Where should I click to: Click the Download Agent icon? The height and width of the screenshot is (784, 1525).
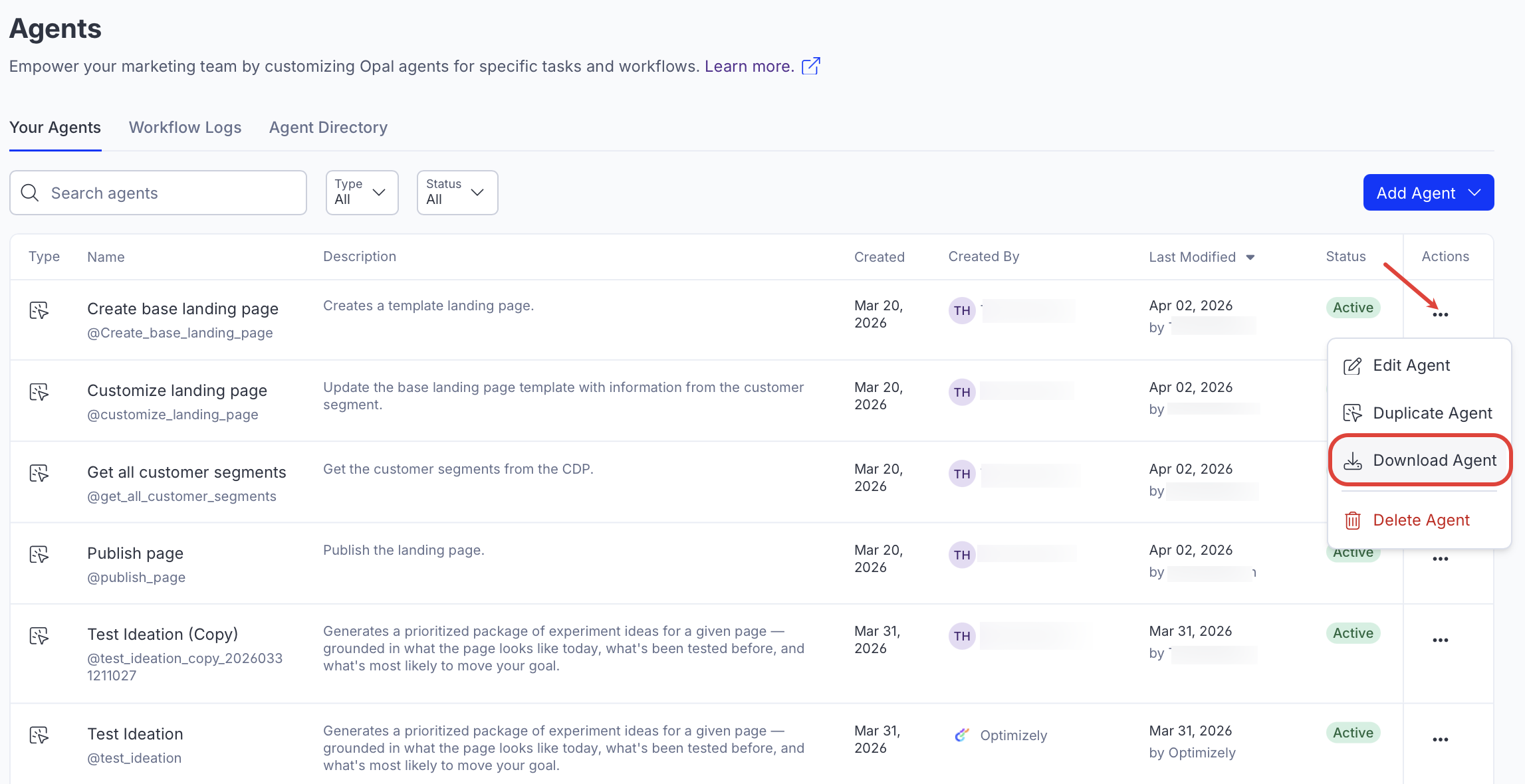[1353, 460]
